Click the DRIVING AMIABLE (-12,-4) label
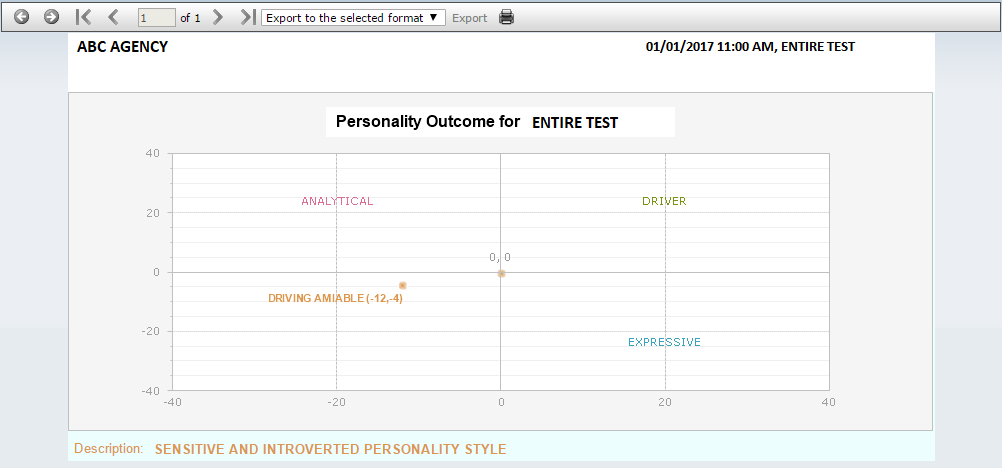Screen dimensions: 1002x469 tap(335, 298)
